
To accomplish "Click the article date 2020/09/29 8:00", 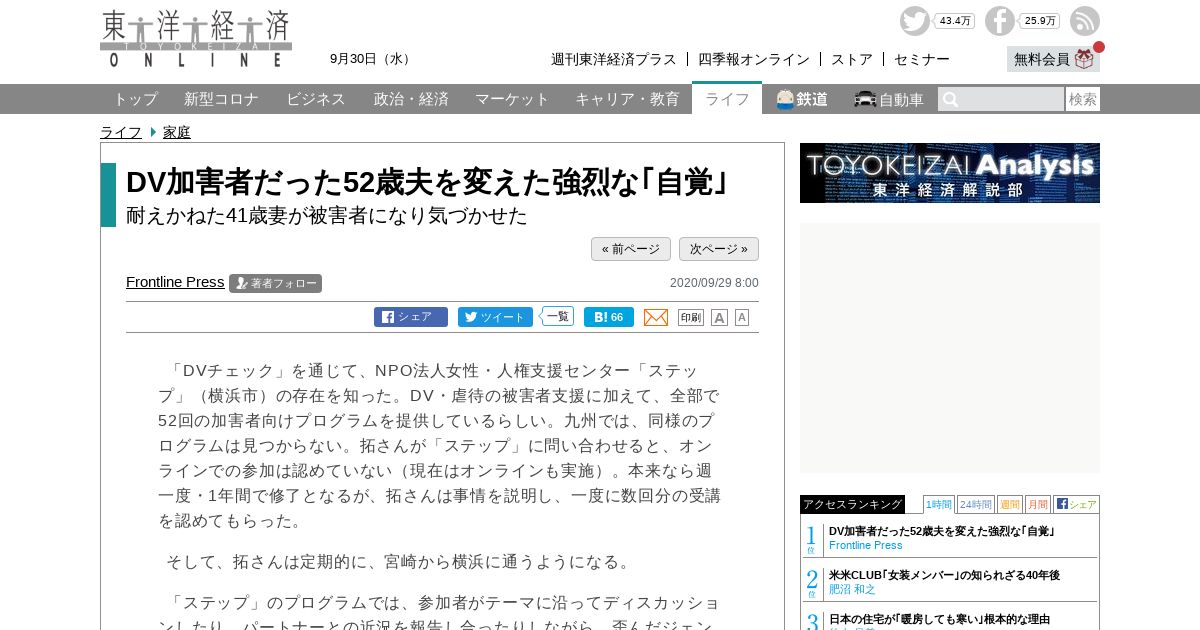I will (x=714, y=283).
